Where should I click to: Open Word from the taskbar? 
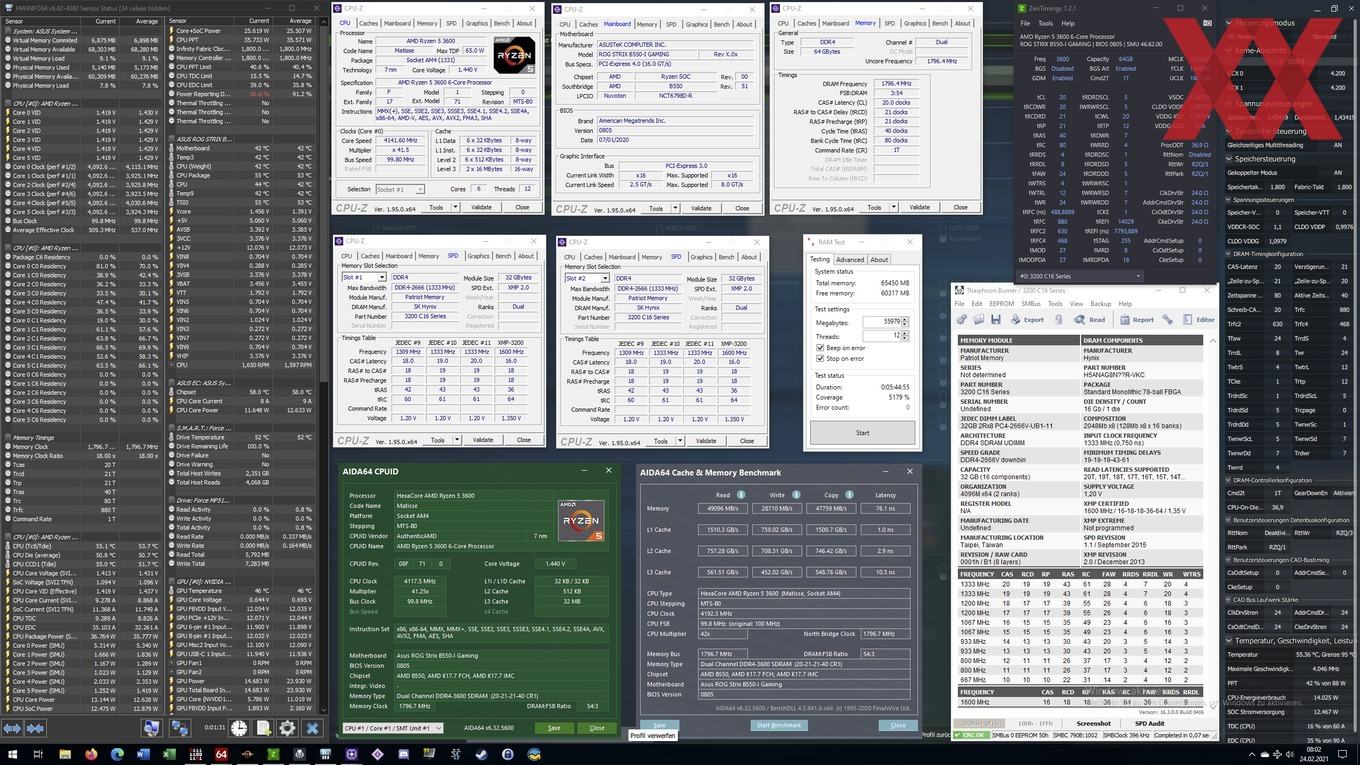[x=143, y=754]
